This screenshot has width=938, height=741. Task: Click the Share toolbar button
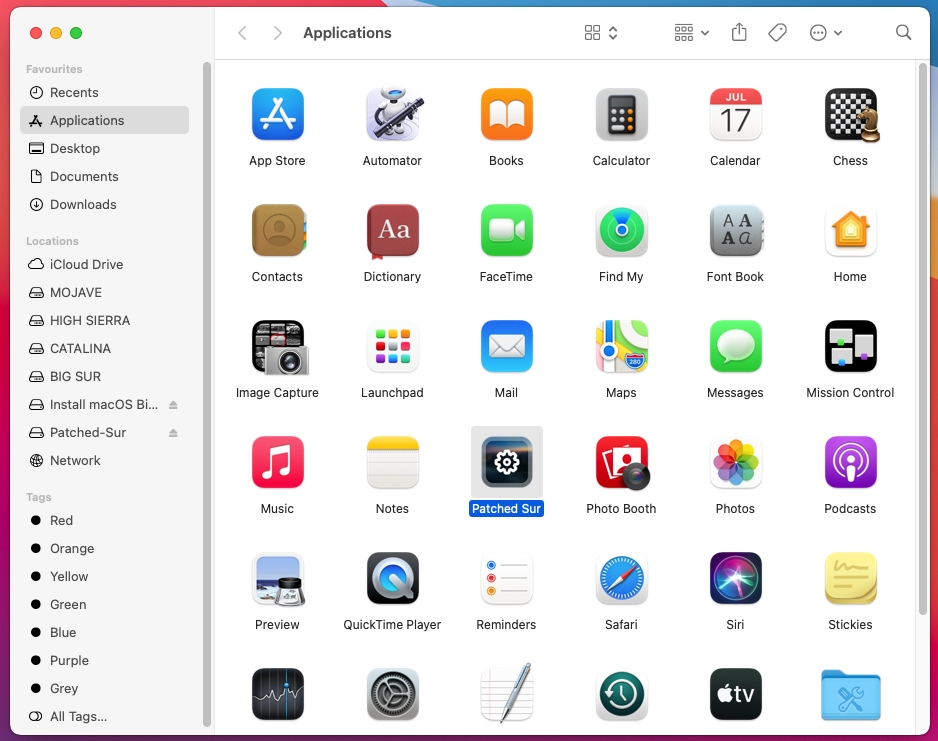(739, 32)
